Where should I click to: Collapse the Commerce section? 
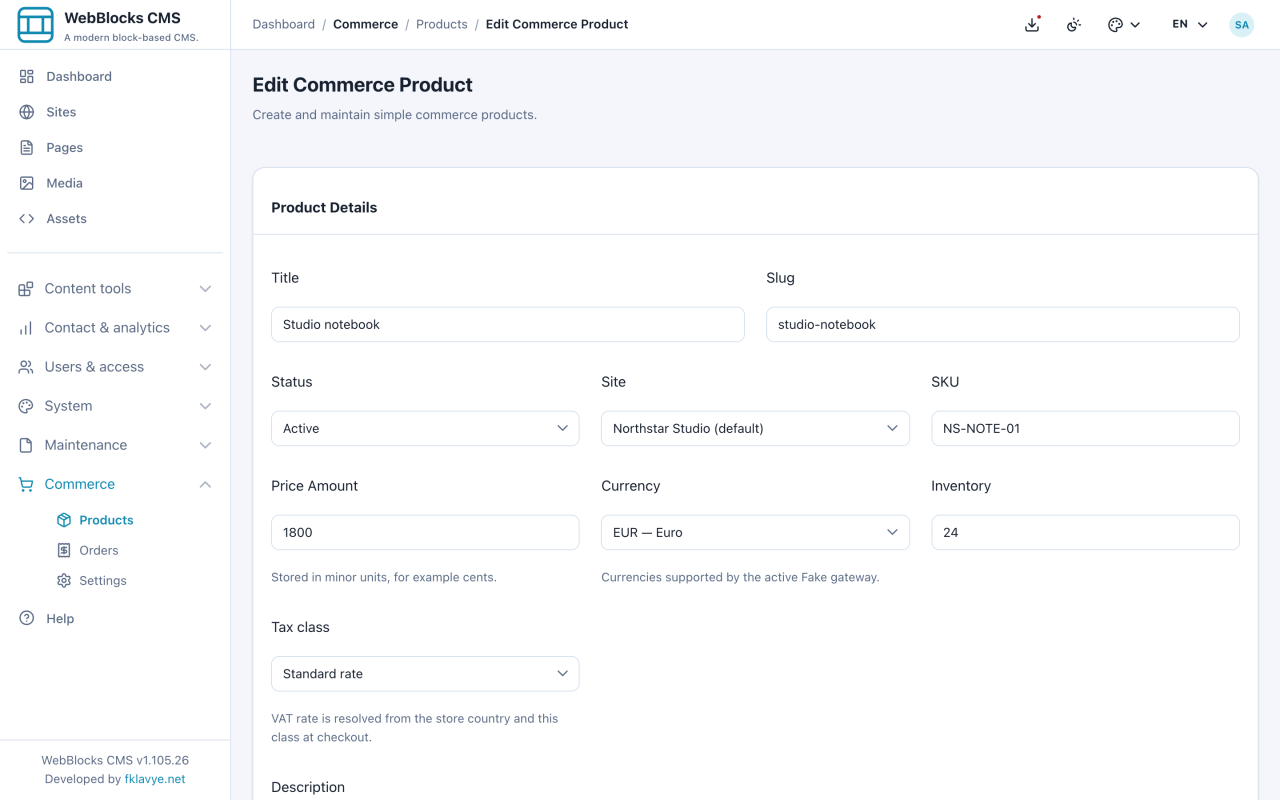[x=115, y=484]
